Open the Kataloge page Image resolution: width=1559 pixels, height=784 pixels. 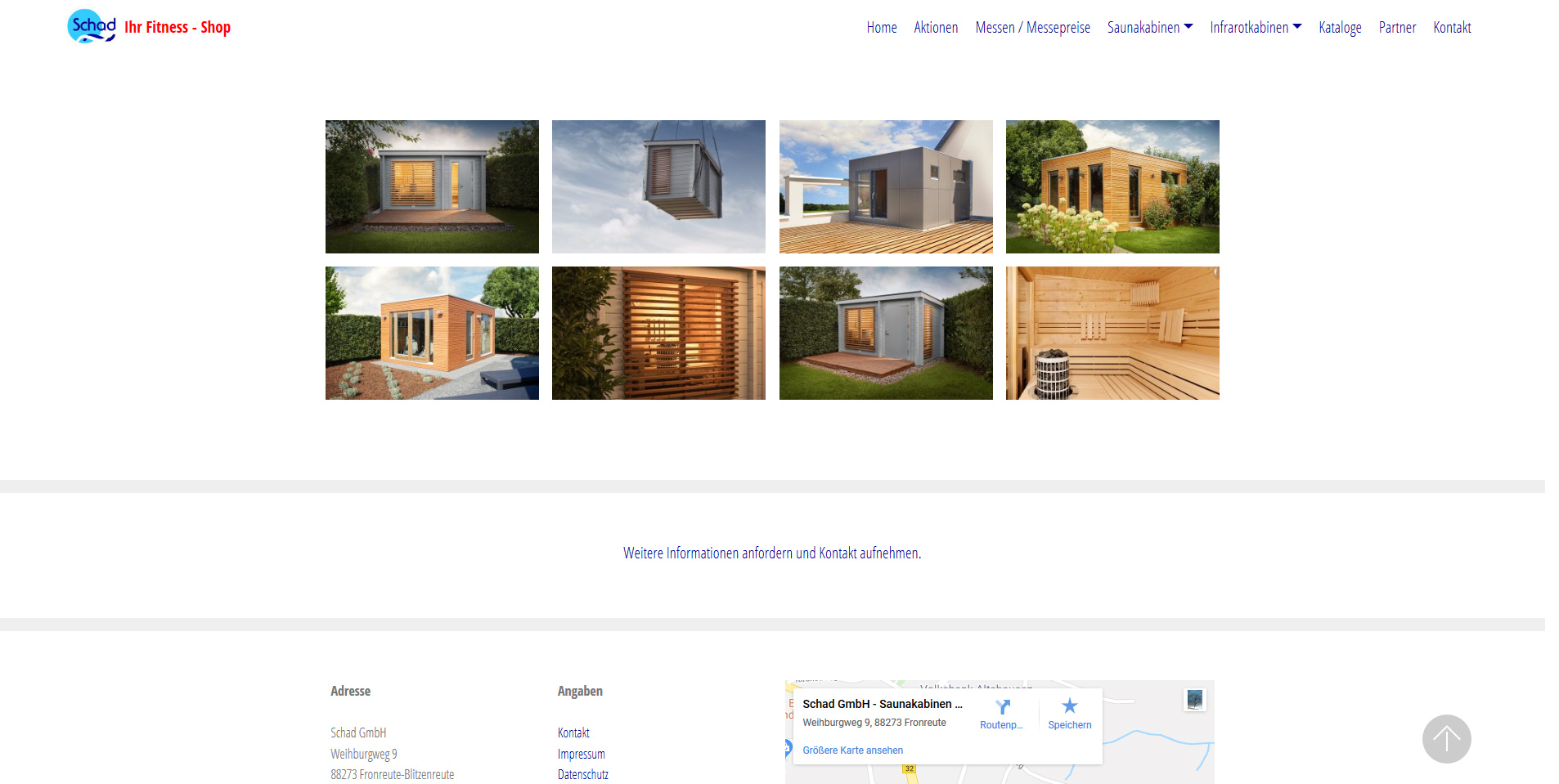[1339, 28]
